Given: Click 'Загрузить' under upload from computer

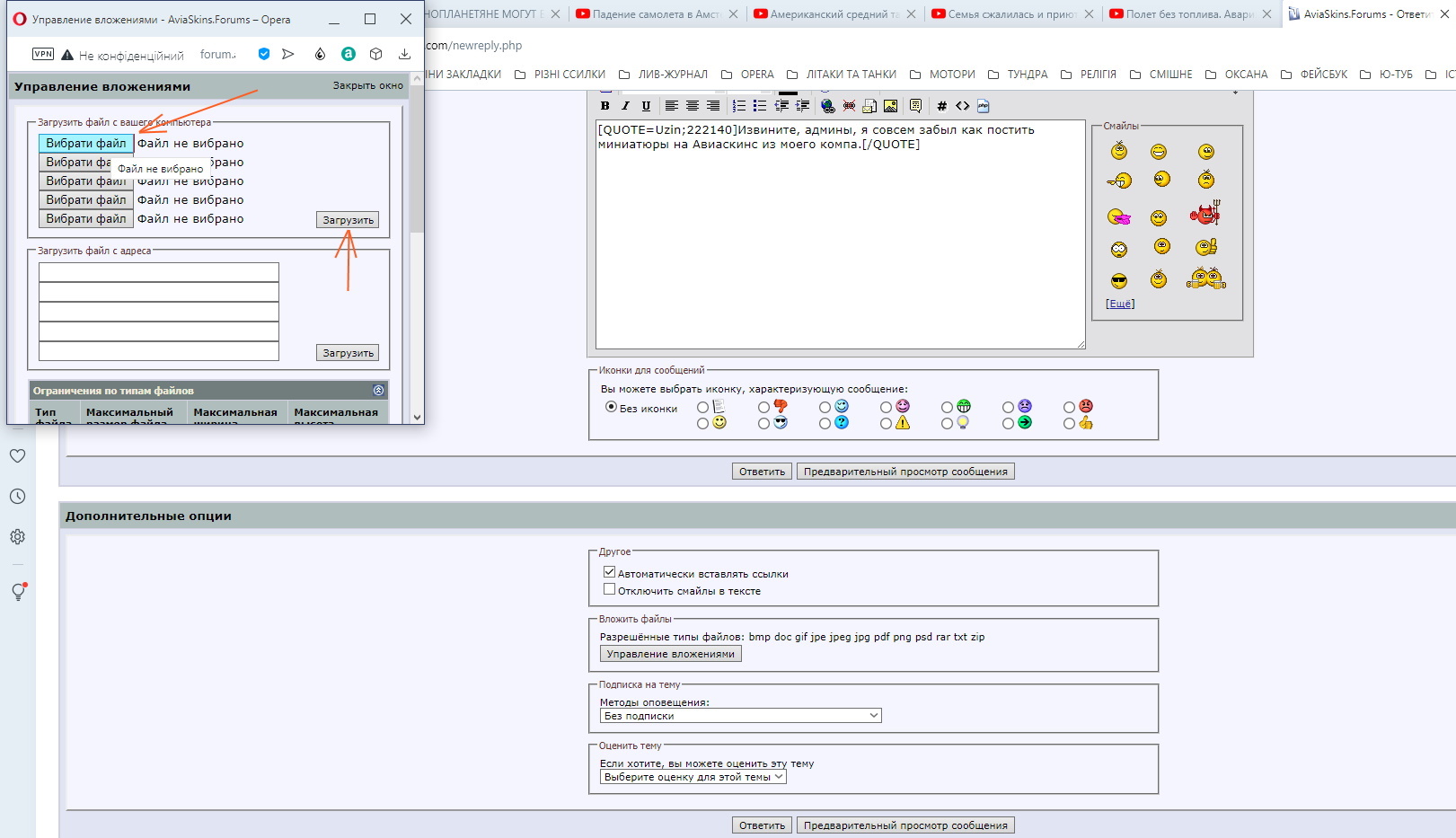Looking at the screenshot, I should (348, 220).
